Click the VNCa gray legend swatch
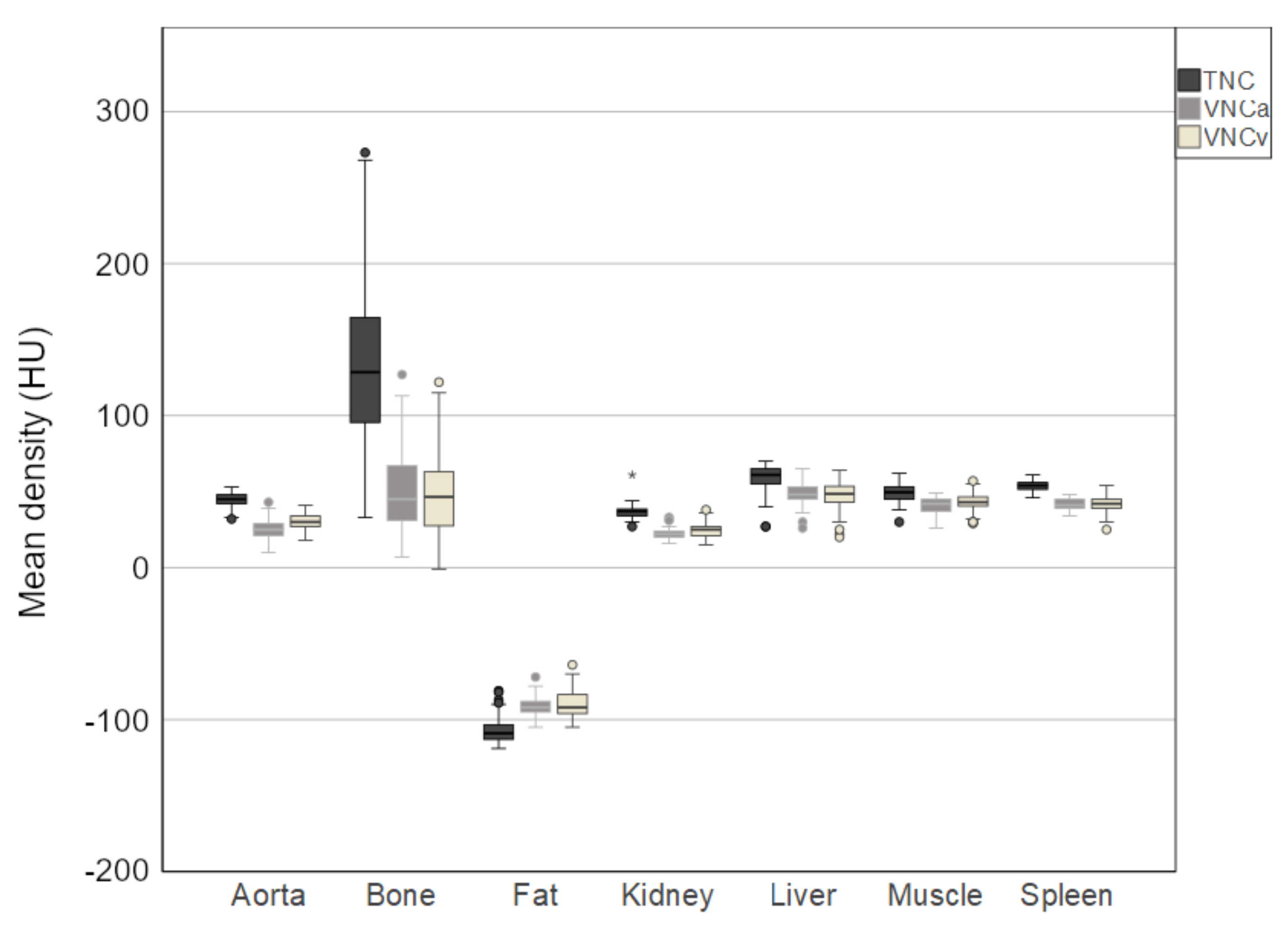This screenshot has height=941, width=1288. point(1188,108)
